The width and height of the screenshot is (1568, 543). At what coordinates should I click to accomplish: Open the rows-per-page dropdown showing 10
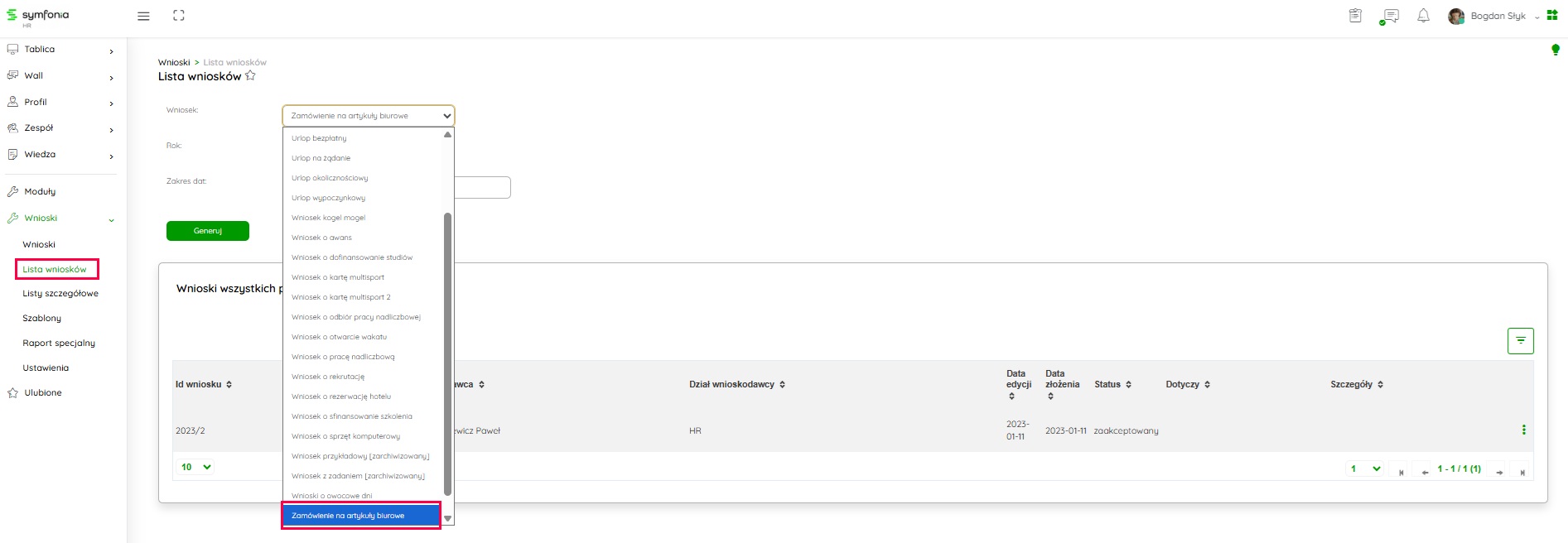tap(195, 467)
